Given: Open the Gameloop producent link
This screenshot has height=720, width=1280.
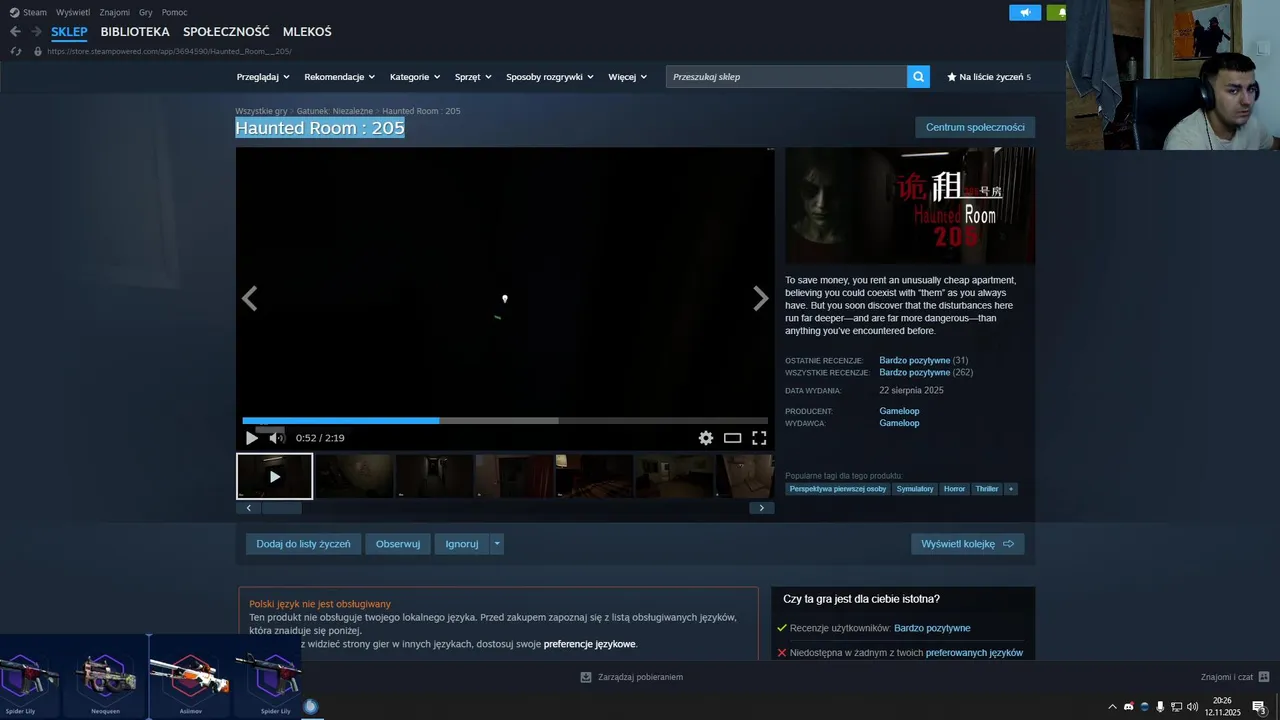Looking at the screenshot, I should [x=899, y=411].
